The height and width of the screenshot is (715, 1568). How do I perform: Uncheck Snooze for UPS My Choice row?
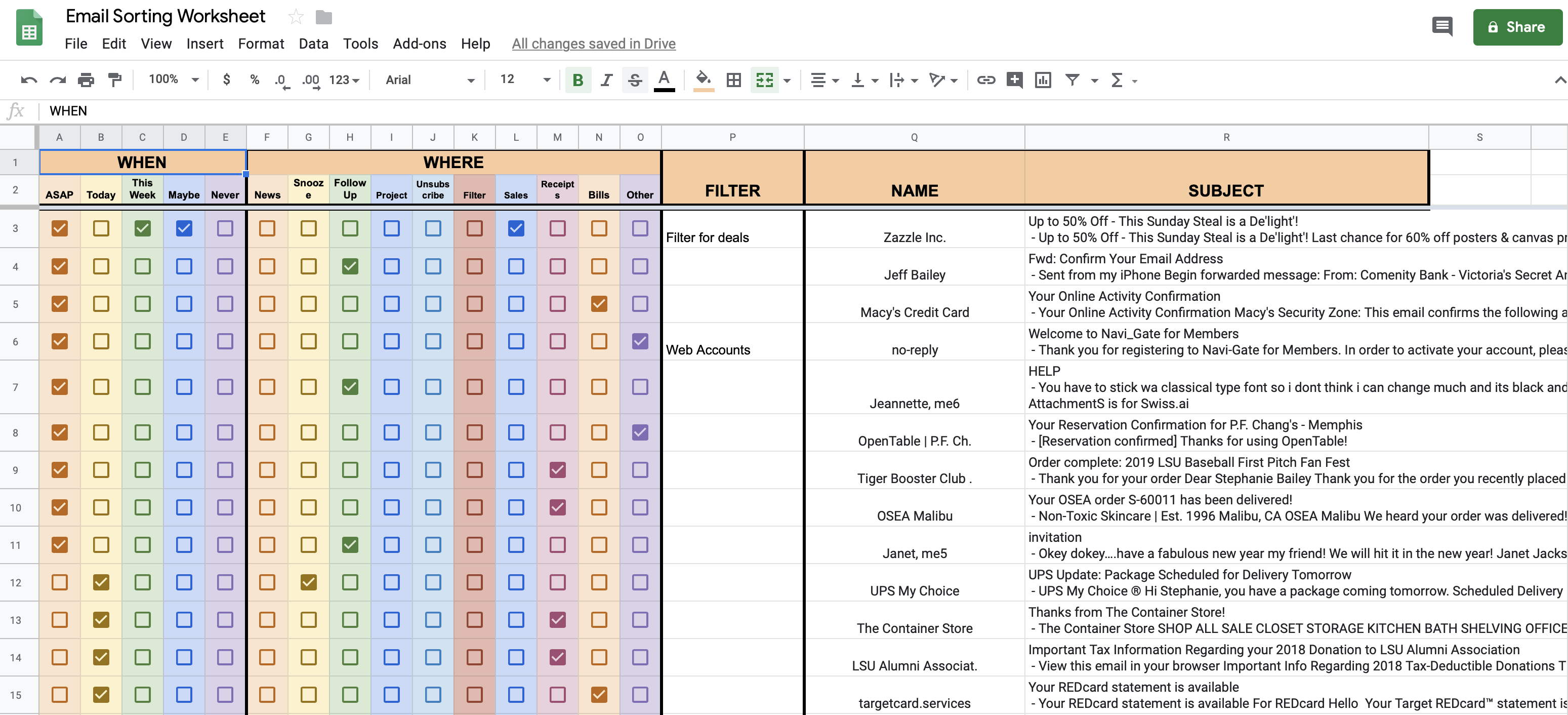(309, 582)
